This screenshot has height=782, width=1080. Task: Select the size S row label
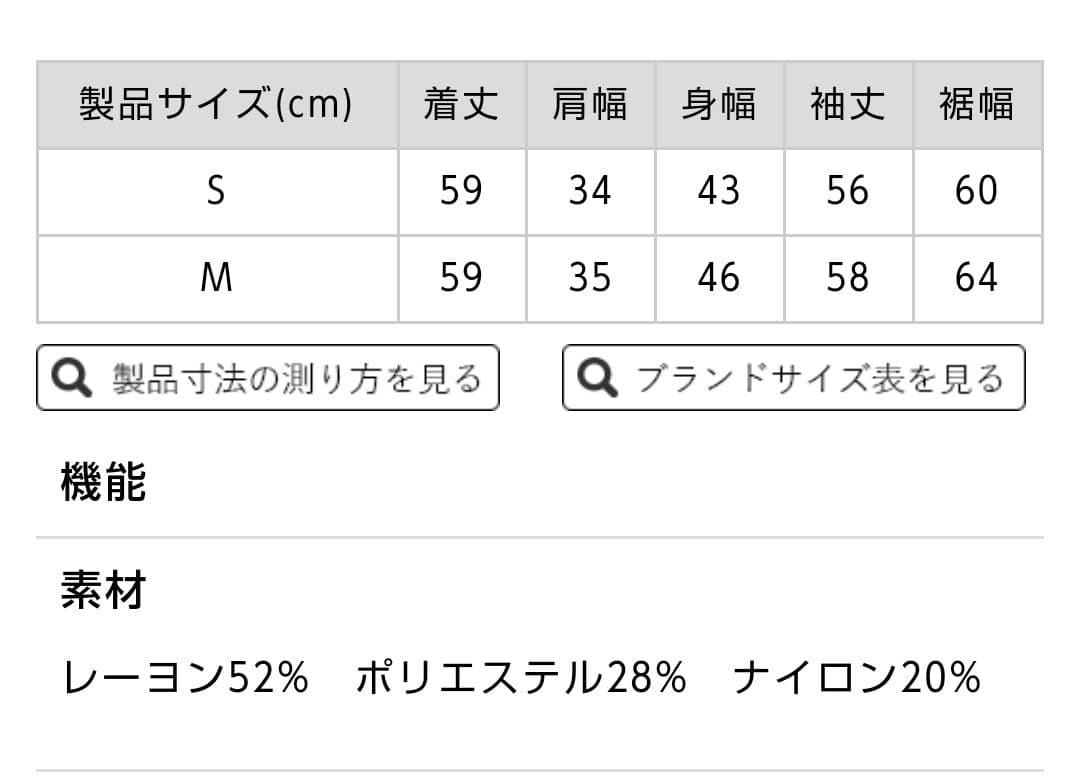tap(215, 191)
